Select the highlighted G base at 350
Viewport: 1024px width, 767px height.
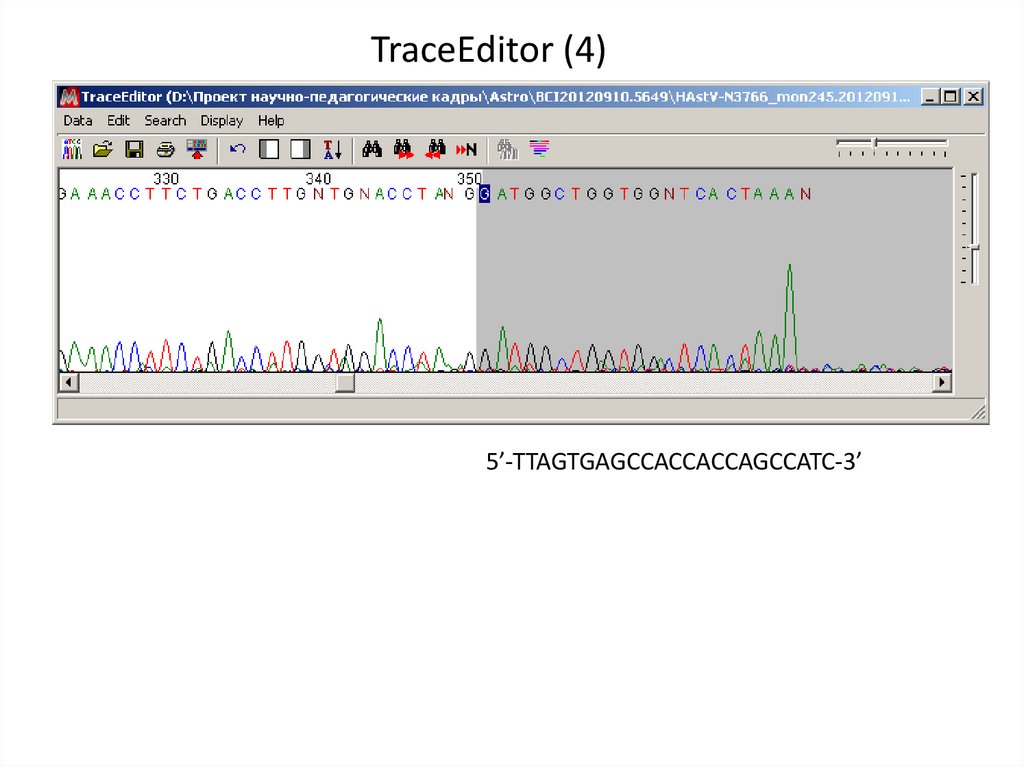coord(484,194)
